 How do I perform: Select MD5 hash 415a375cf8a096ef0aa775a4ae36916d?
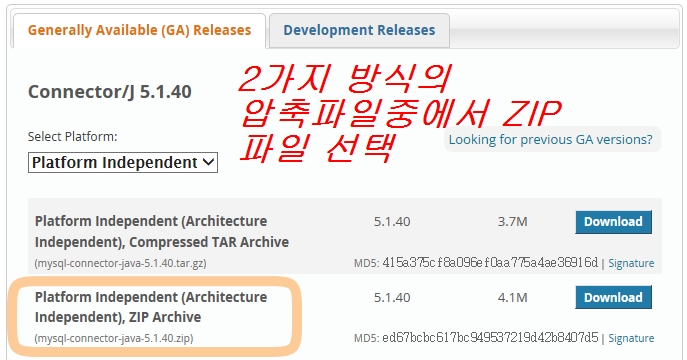pyautogui.click(x=490, y=263)
